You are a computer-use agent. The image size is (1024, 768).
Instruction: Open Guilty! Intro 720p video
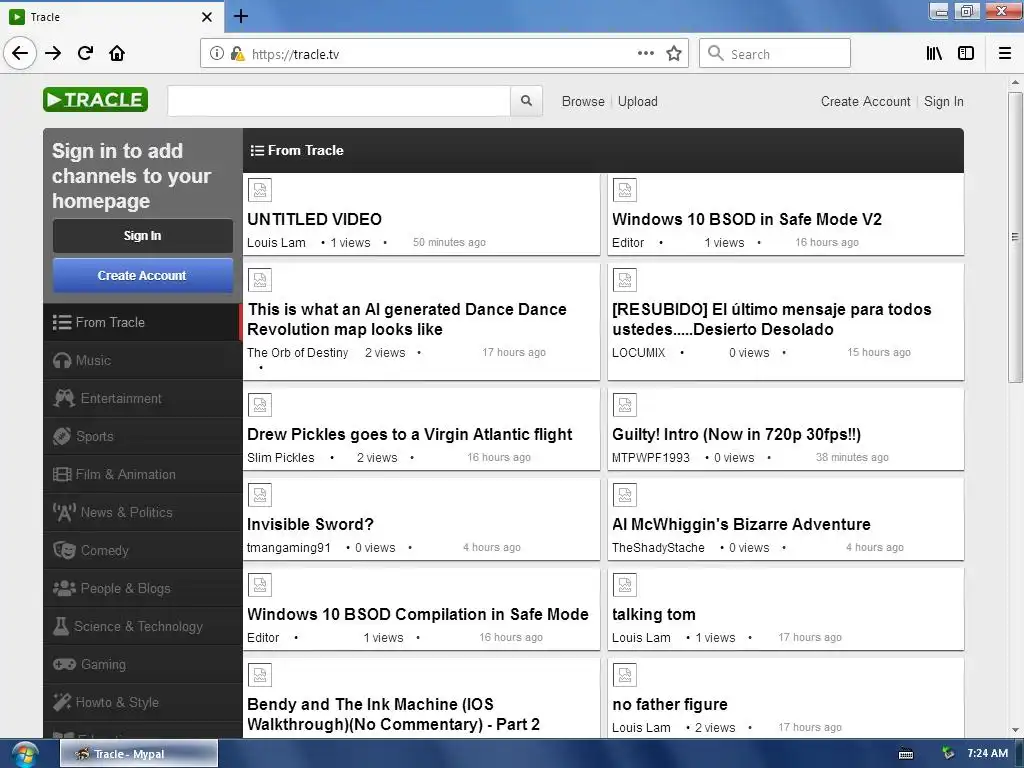tap(736, 434)
